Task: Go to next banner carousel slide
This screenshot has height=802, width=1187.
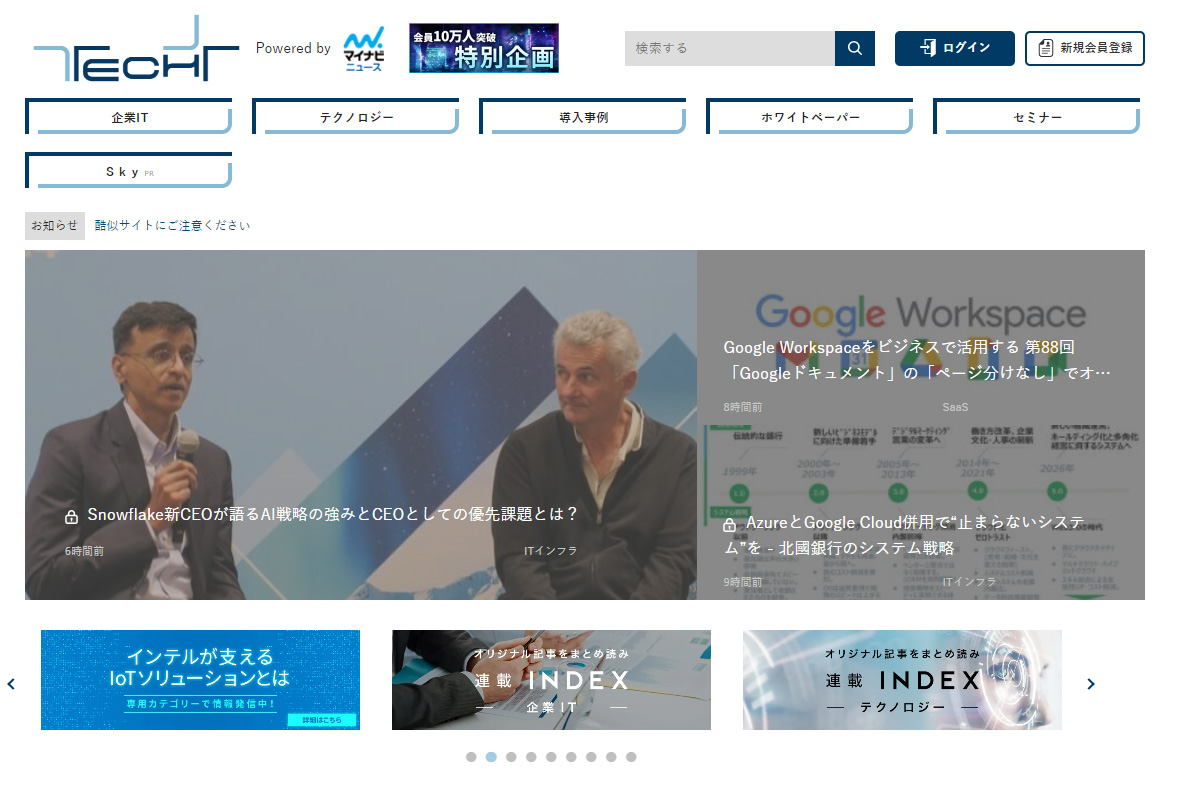Action: [x=1091, y=684]
